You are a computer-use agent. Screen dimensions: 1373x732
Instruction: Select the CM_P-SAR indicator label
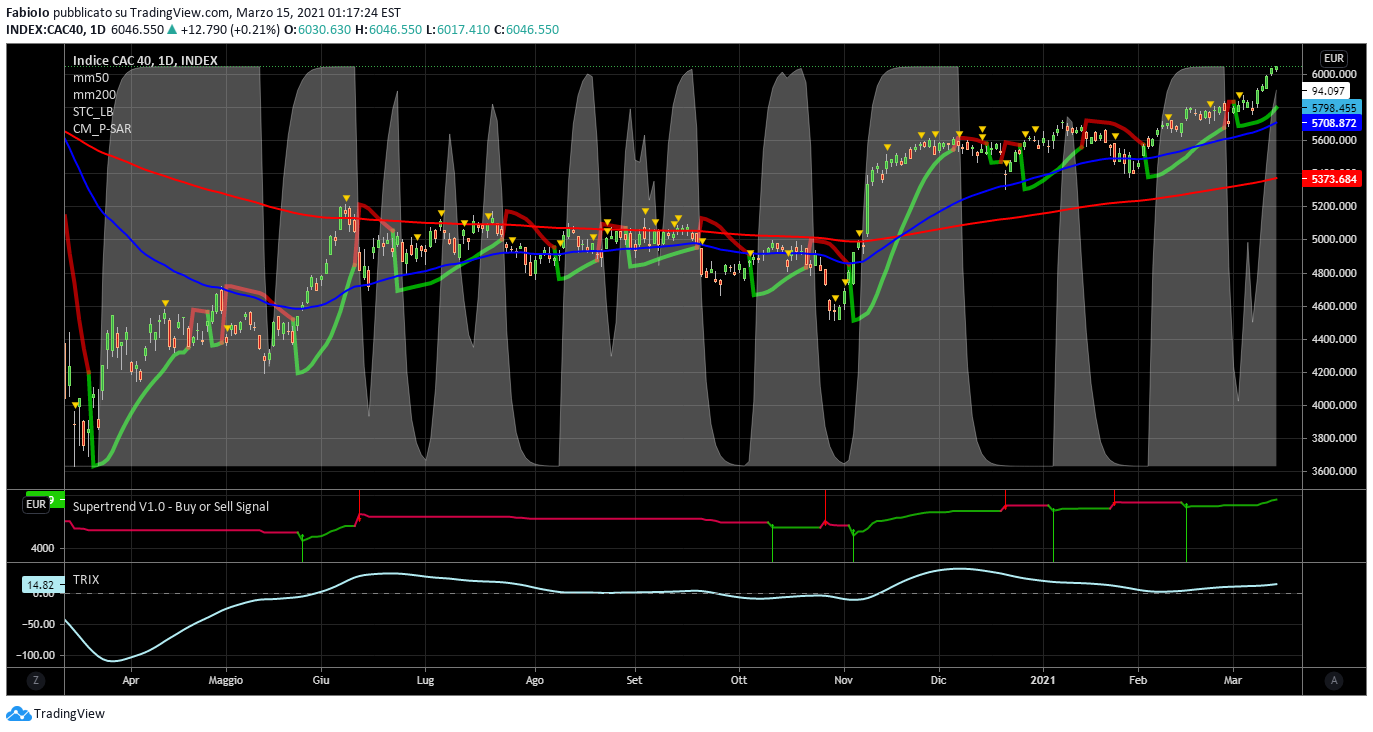(x=102, y=128)
